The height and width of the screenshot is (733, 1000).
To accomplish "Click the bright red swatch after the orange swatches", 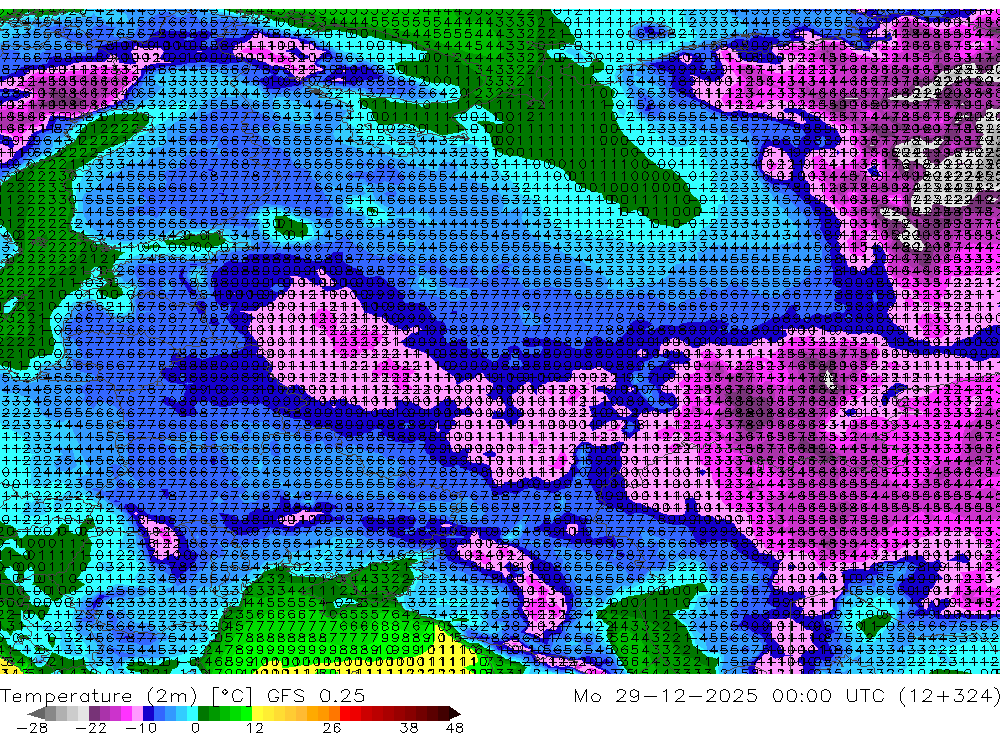I will 345,713.
